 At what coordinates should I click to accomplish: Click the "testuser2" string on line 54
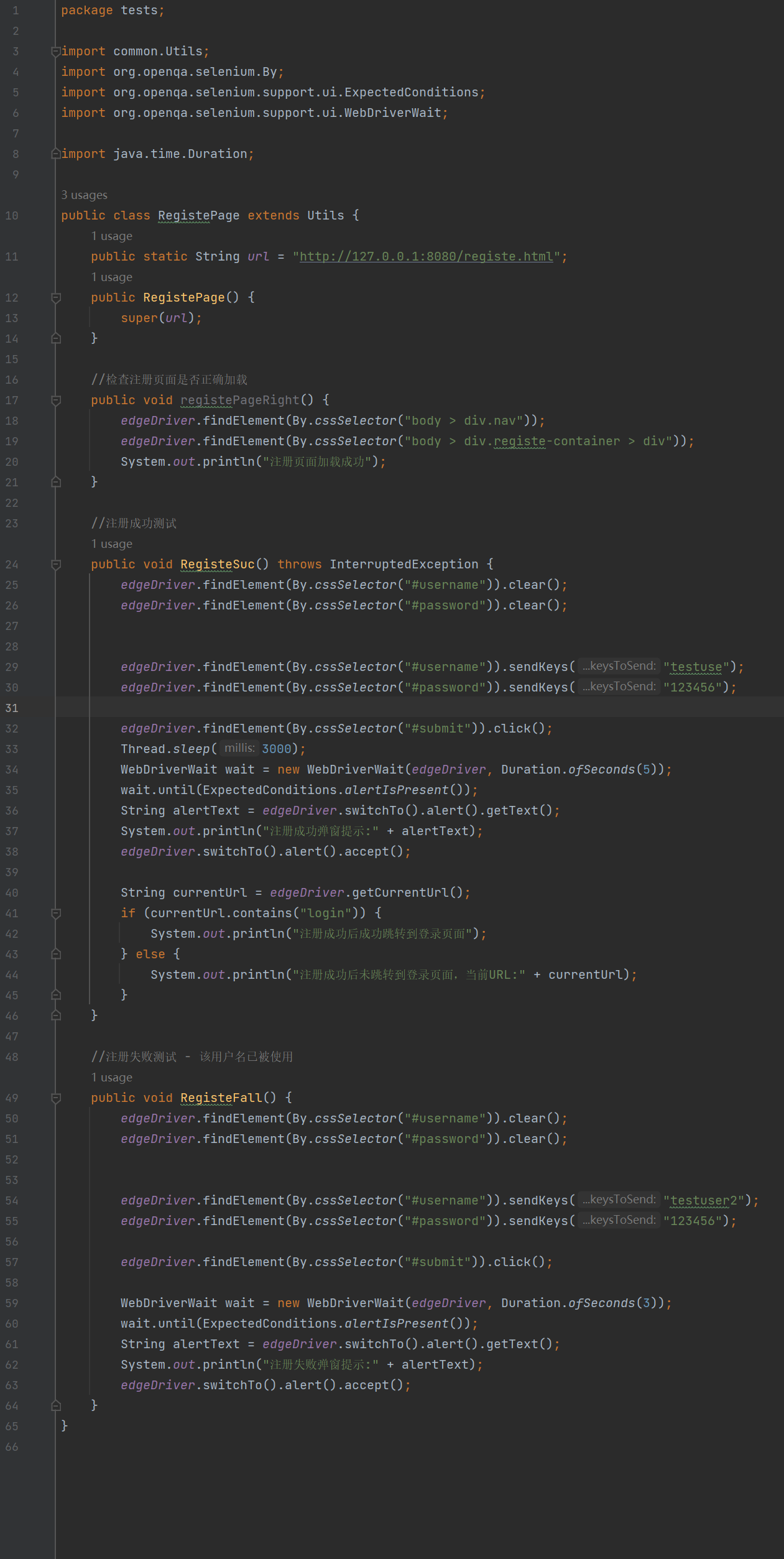click(x=704, y=1201)
